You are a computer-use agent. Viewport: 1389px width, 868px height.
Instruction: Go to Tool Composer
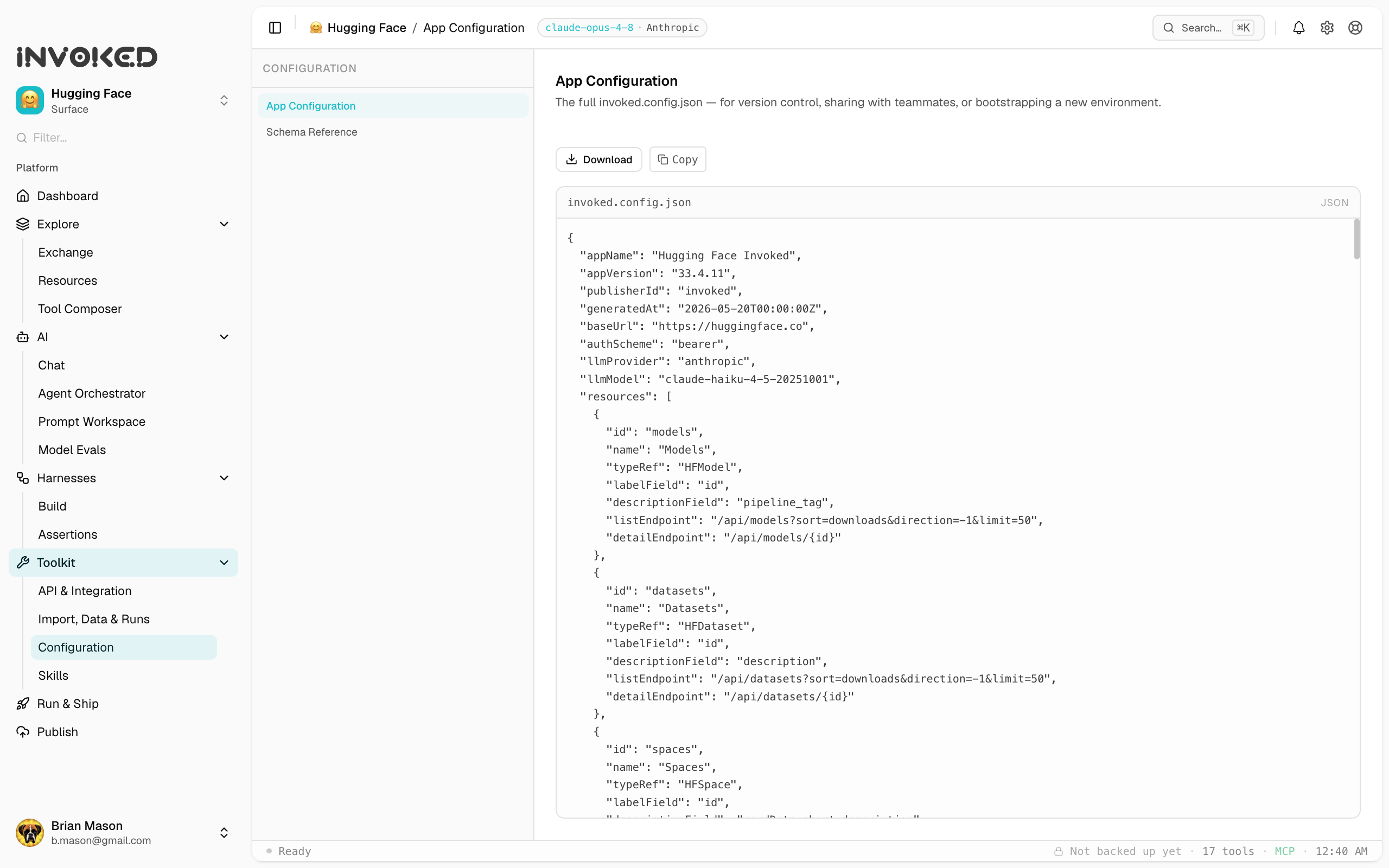tap(80, 309)
